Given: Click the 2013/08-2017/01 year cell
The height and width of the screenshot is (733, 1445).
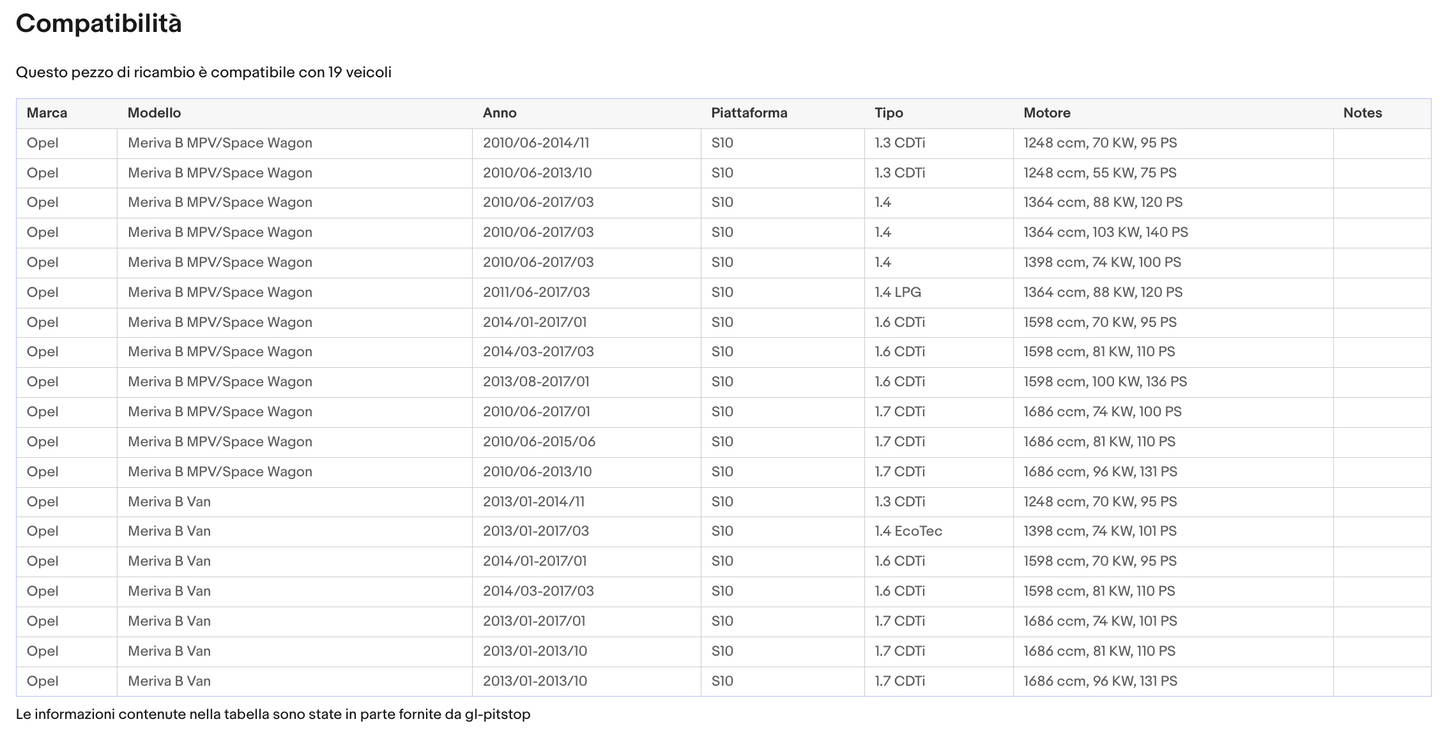Looking at the screenshot, I should (536, 382).
